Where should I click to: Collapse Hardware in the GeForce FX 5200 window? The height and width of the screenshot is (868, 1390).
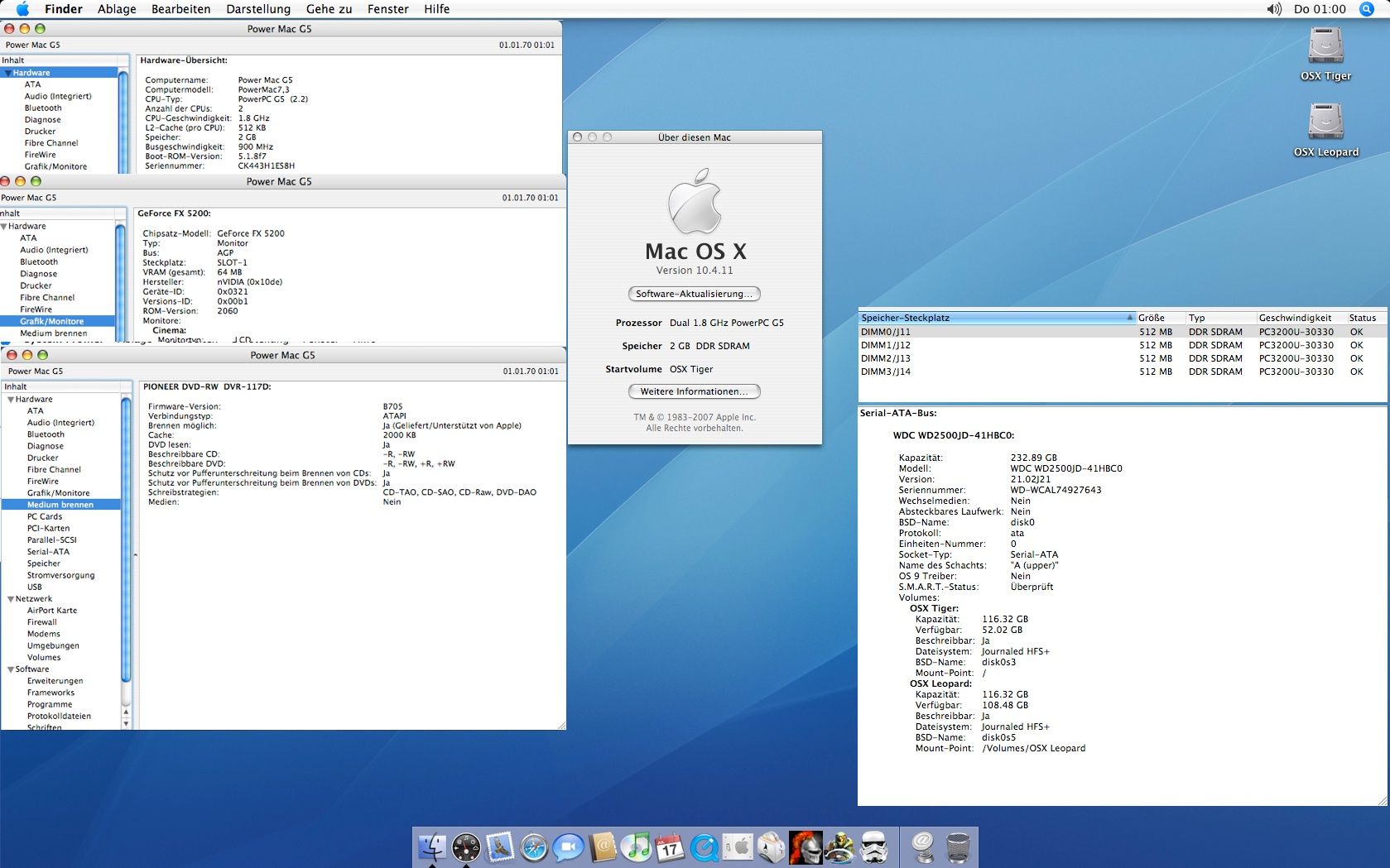tap(4, 226)
